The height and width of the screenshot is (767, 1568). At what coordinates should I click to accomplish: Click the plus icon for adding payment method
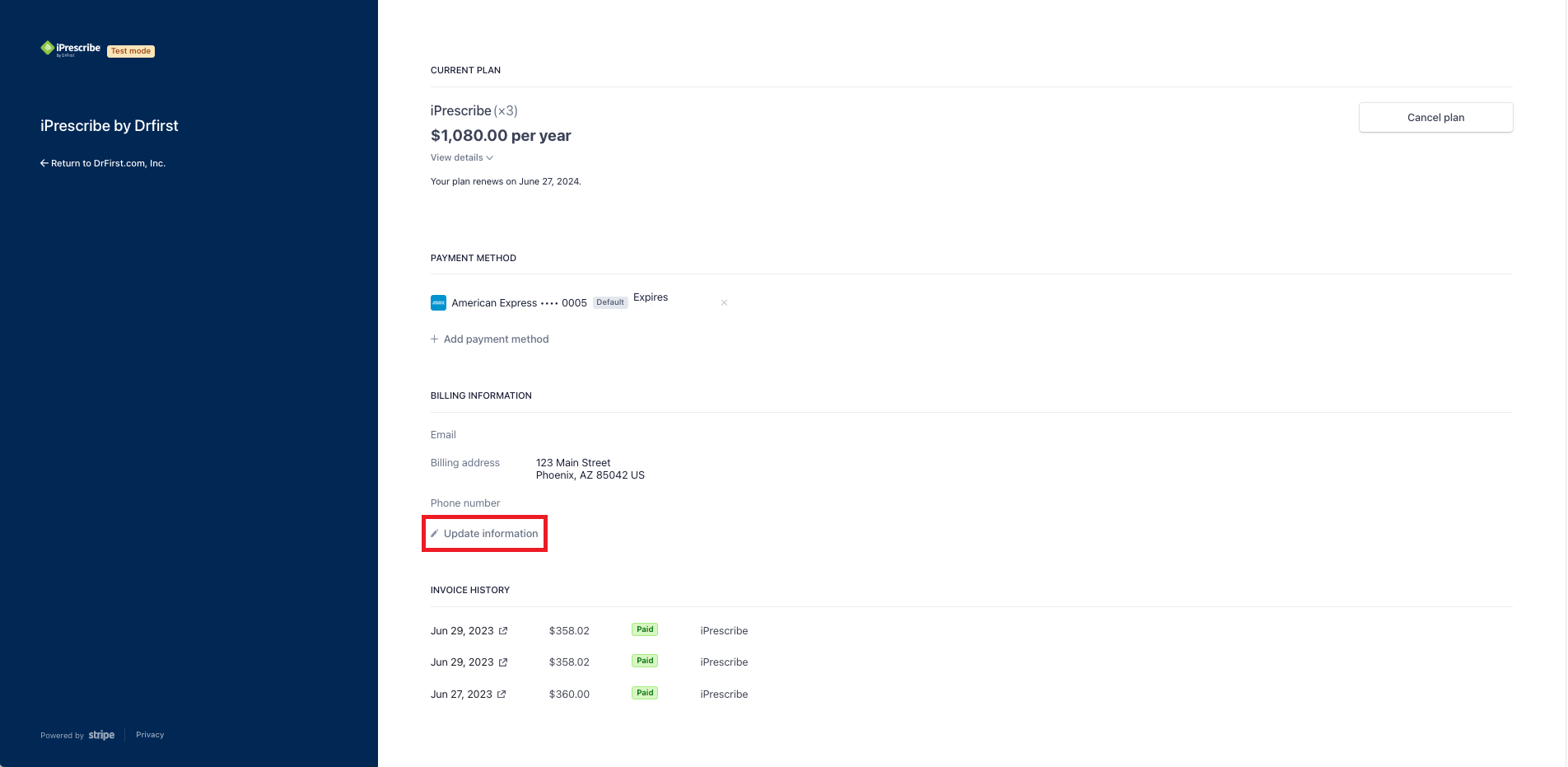click(435, 339)
